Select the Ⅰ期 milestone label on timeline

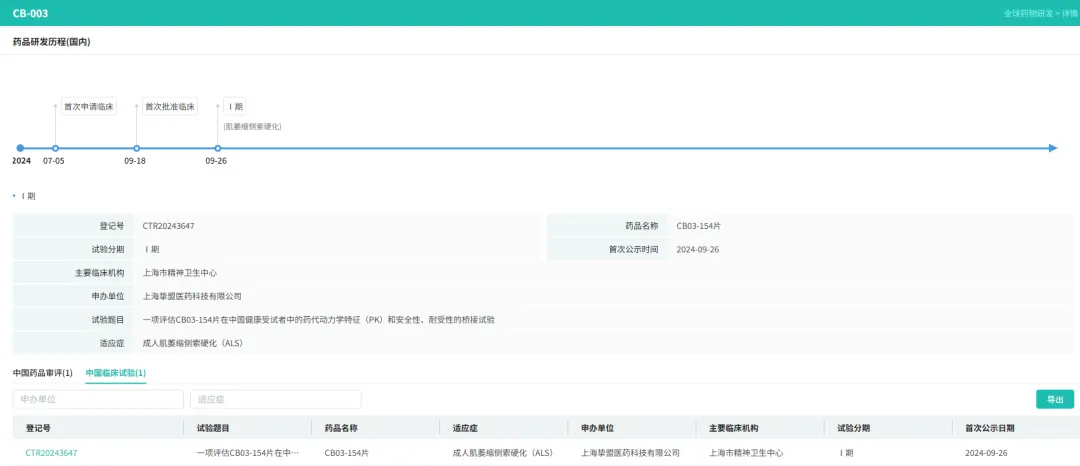coord(236,106)
